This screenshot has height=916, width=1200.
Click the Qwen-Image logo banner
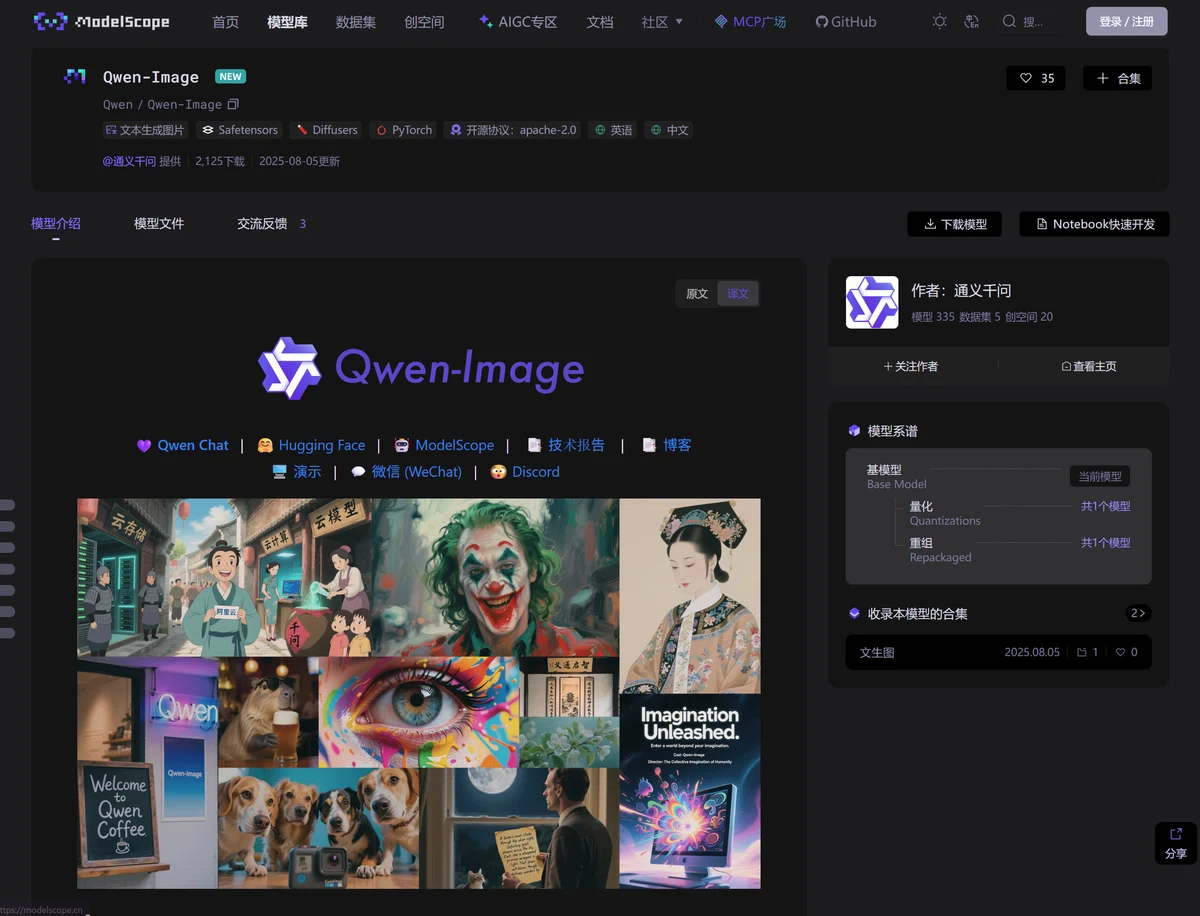[x=420, y=367]
